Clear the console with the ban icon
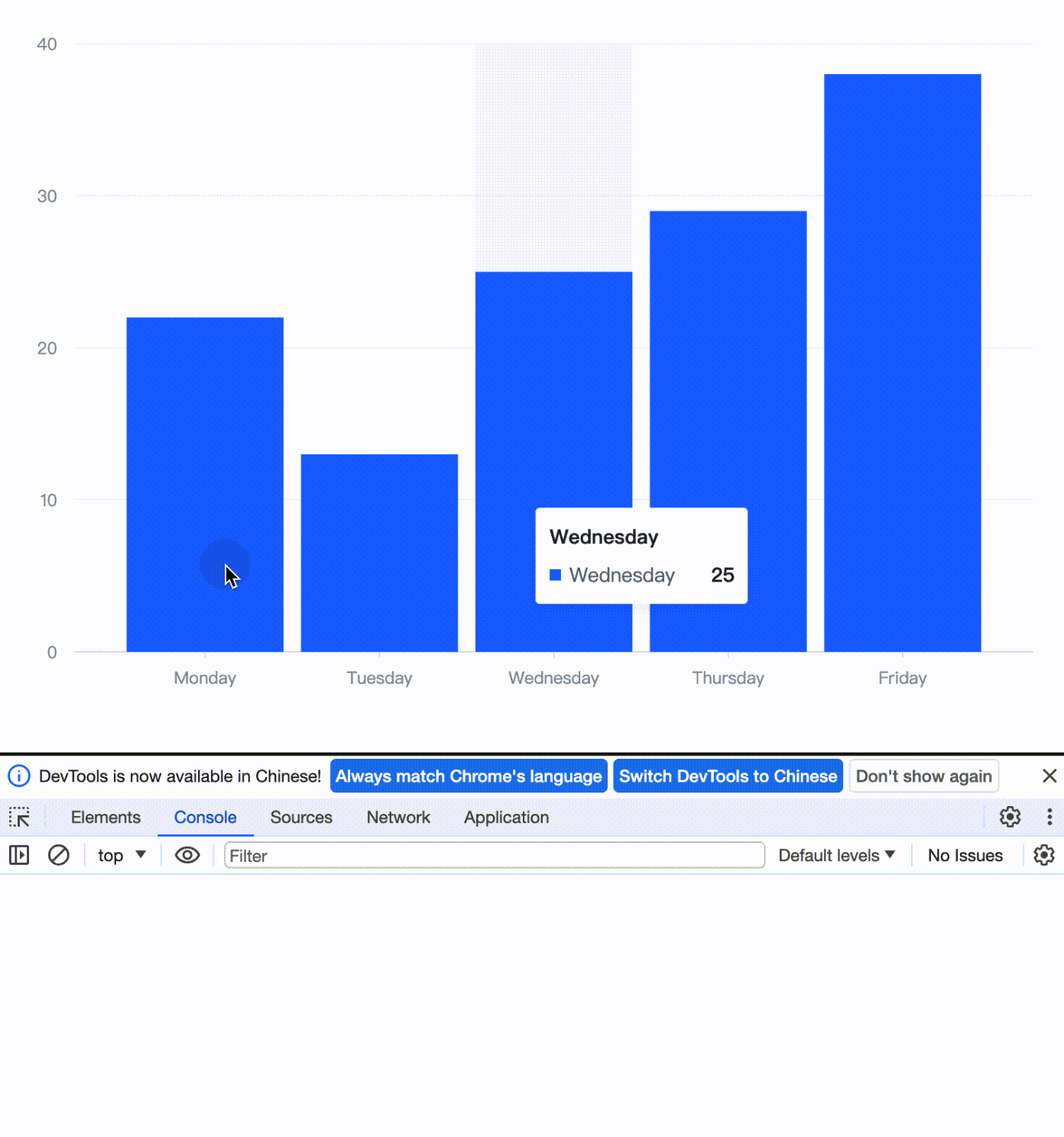The width and height of the screenshot is (1064, 1137). coord(59,855)
